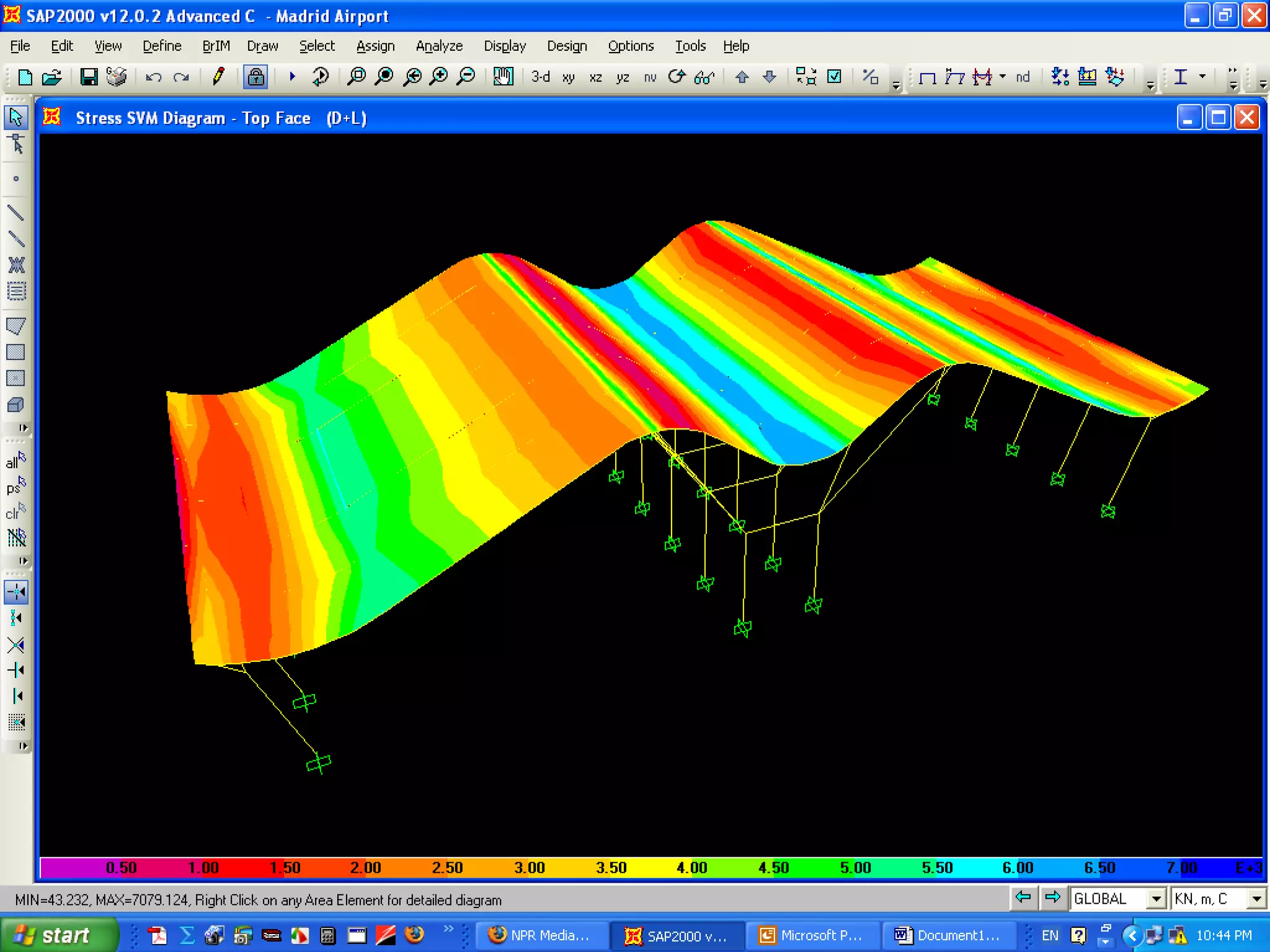Click the Rotate 3D View icon
1270x952 pixels.
(677, 77)
